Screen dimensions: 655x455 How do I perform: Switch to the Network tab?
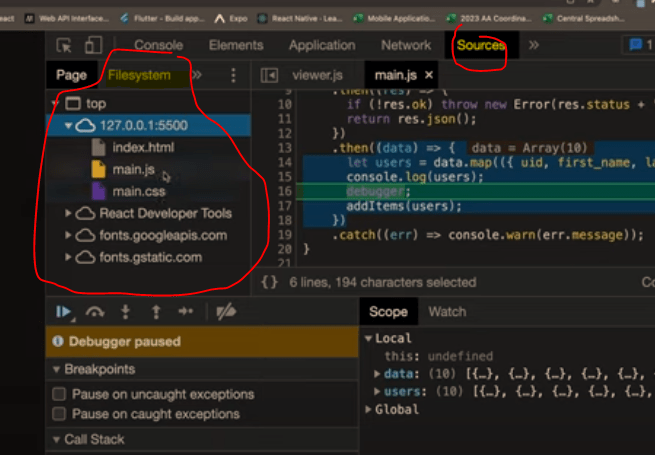point(405,45)
